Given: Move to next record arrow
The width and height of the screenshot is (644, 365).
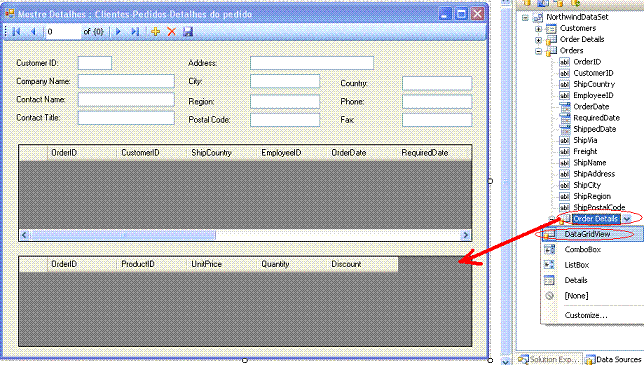Looking at the screenshot, I should [118, 32].
